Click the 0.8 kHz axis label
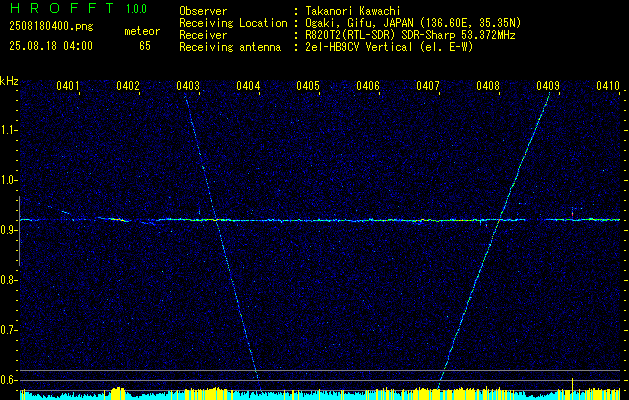 (7, 280)
